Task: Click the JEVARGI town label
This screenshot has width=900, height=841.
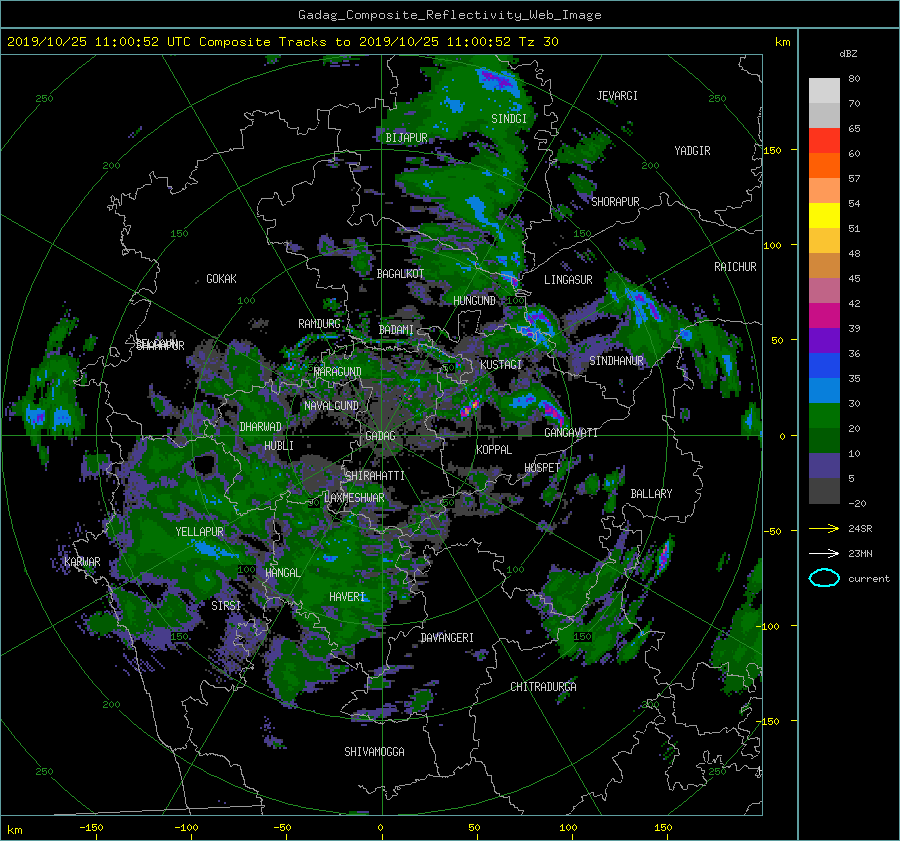Action: pyautogui.click(x=617, y=96)
